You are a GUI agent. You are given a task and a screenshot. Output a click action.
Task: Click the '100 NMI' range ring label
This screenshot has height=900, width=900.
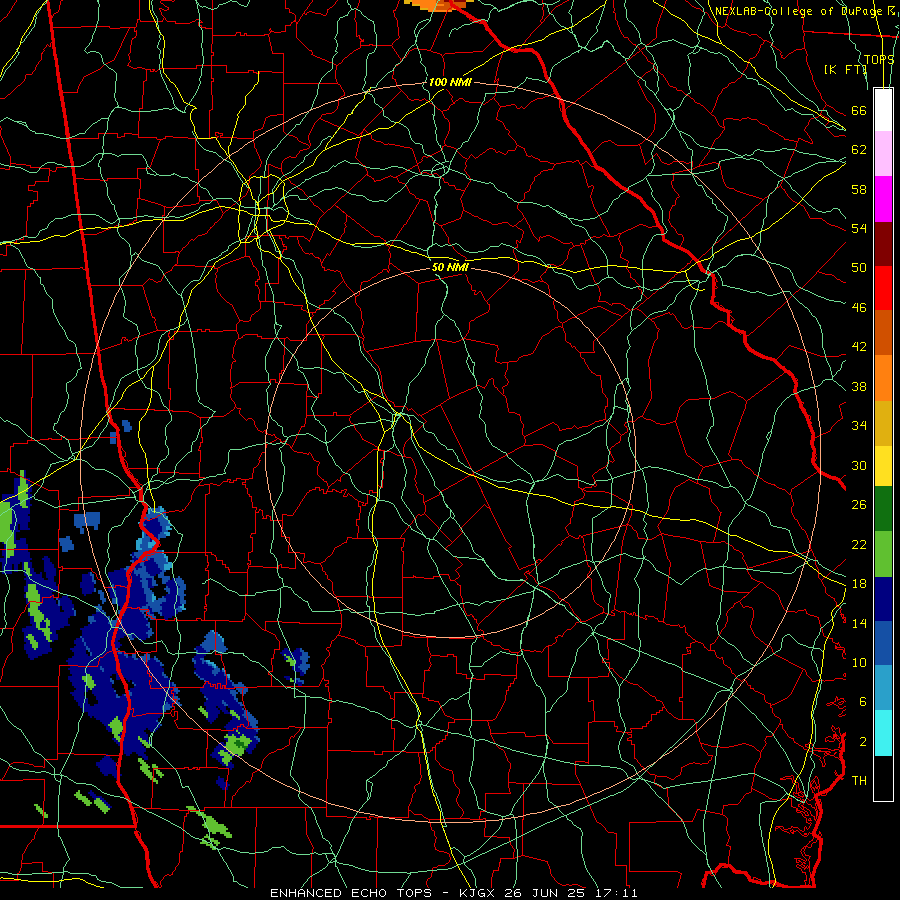[449, 82]
